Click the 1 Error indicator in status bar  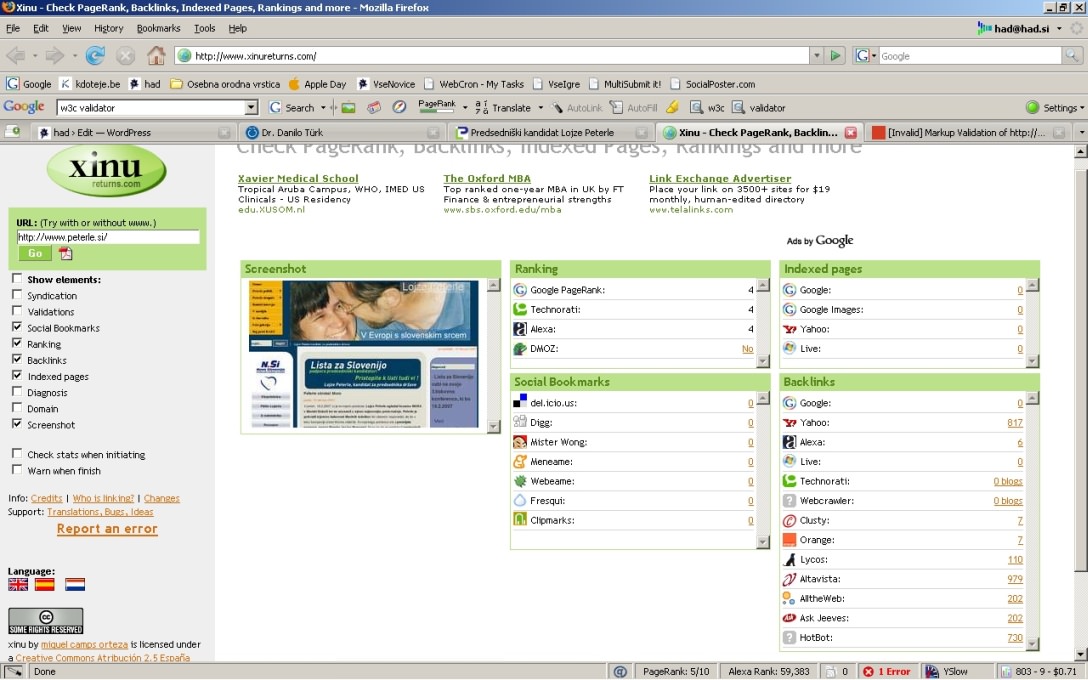click(886, 672)
